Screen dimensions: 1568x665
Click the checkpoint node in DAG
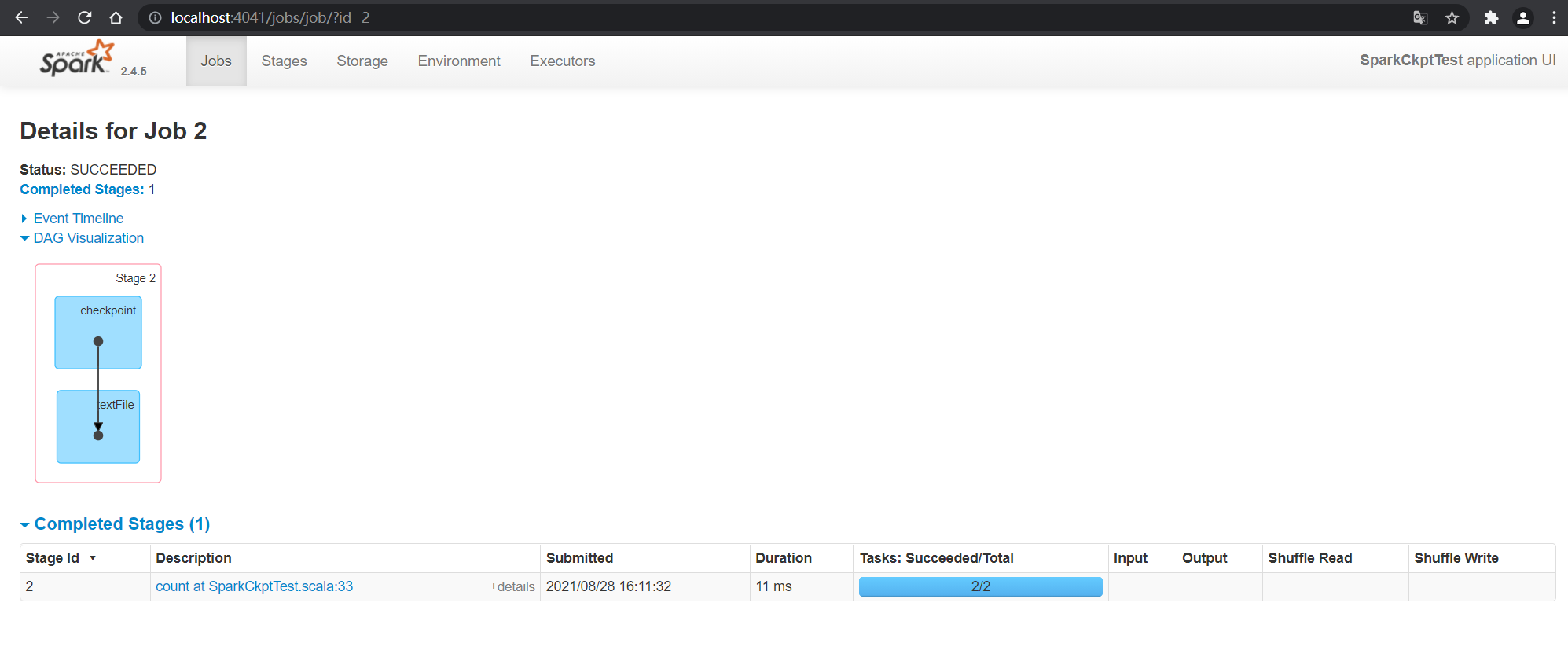[98, 332]
